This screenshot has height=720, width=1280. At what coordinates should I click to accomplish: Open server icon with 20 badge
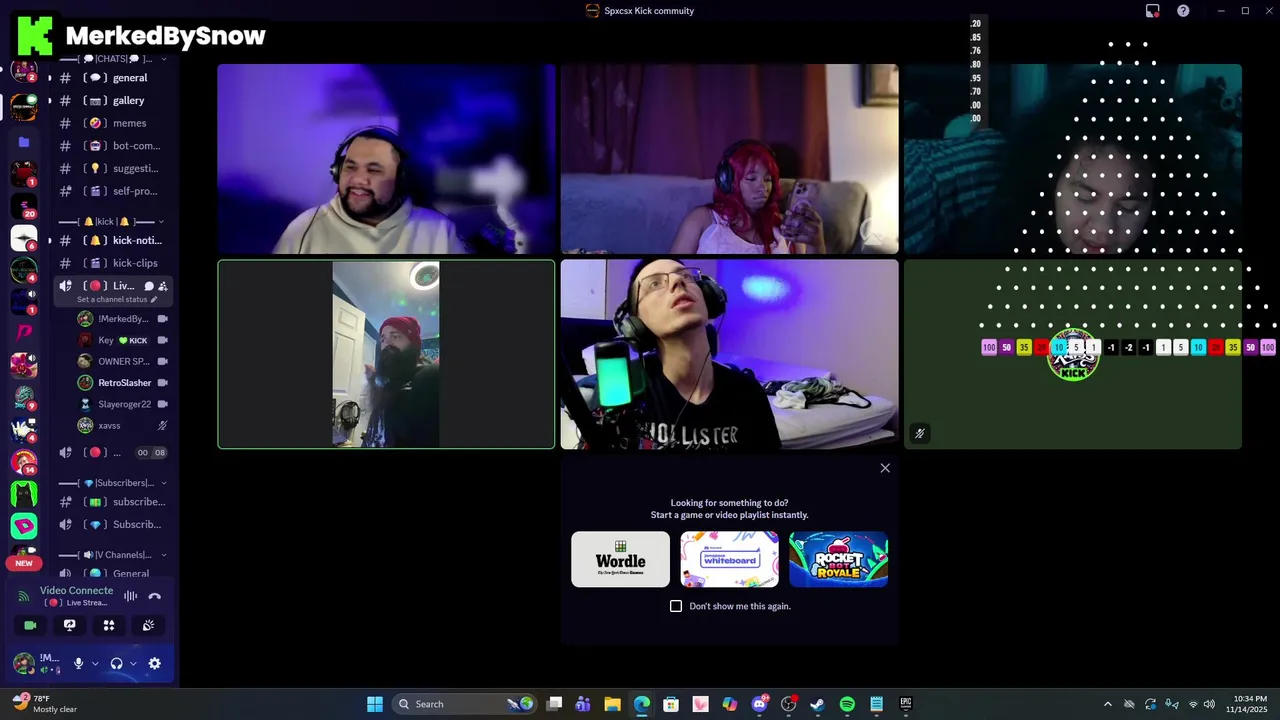tap(24, 206)
